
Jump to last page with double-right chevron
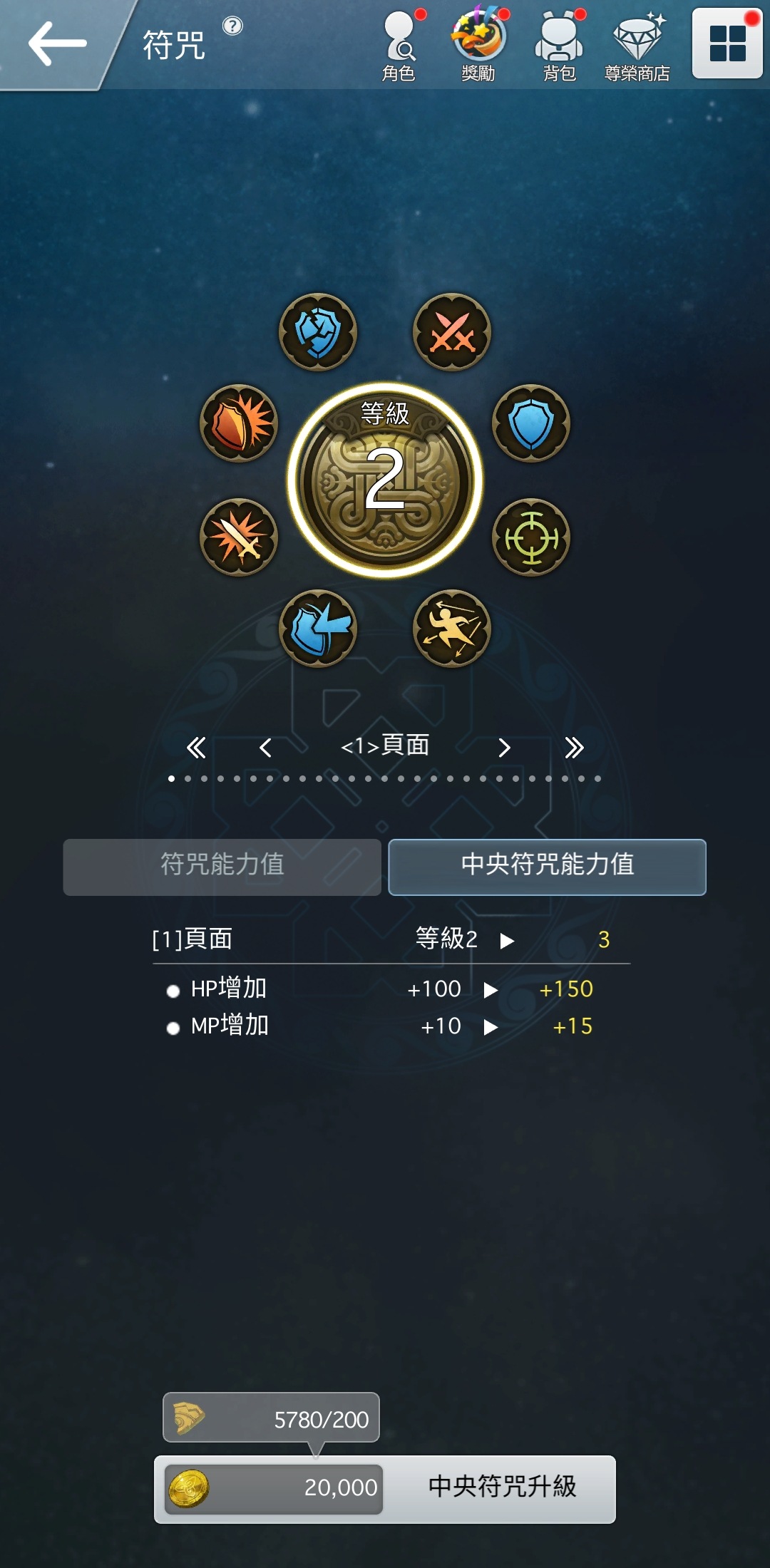[x=574, y=748]
